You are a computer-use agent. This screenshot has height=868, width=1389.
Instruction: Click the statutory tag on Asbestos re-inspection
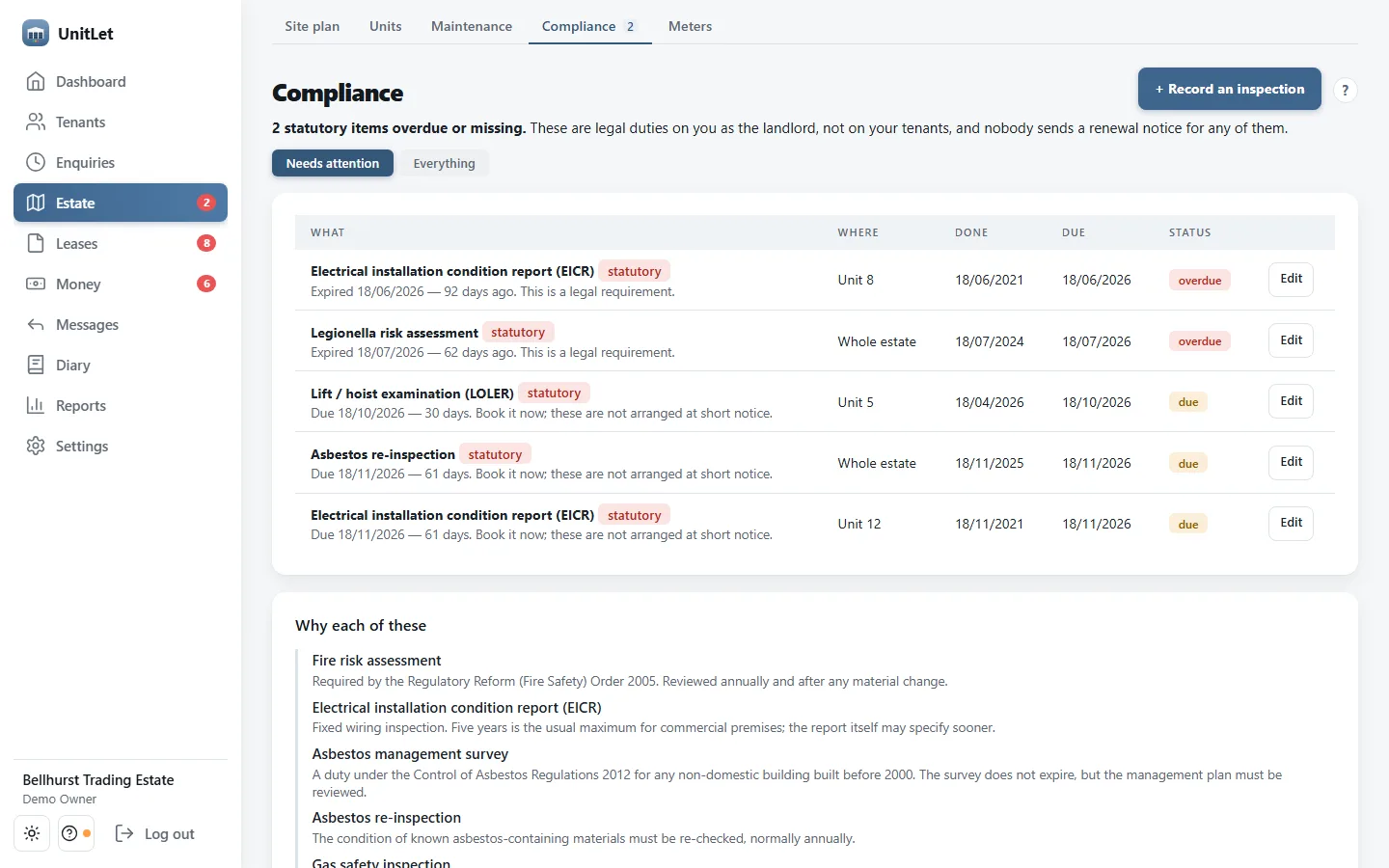click(495, 454)
